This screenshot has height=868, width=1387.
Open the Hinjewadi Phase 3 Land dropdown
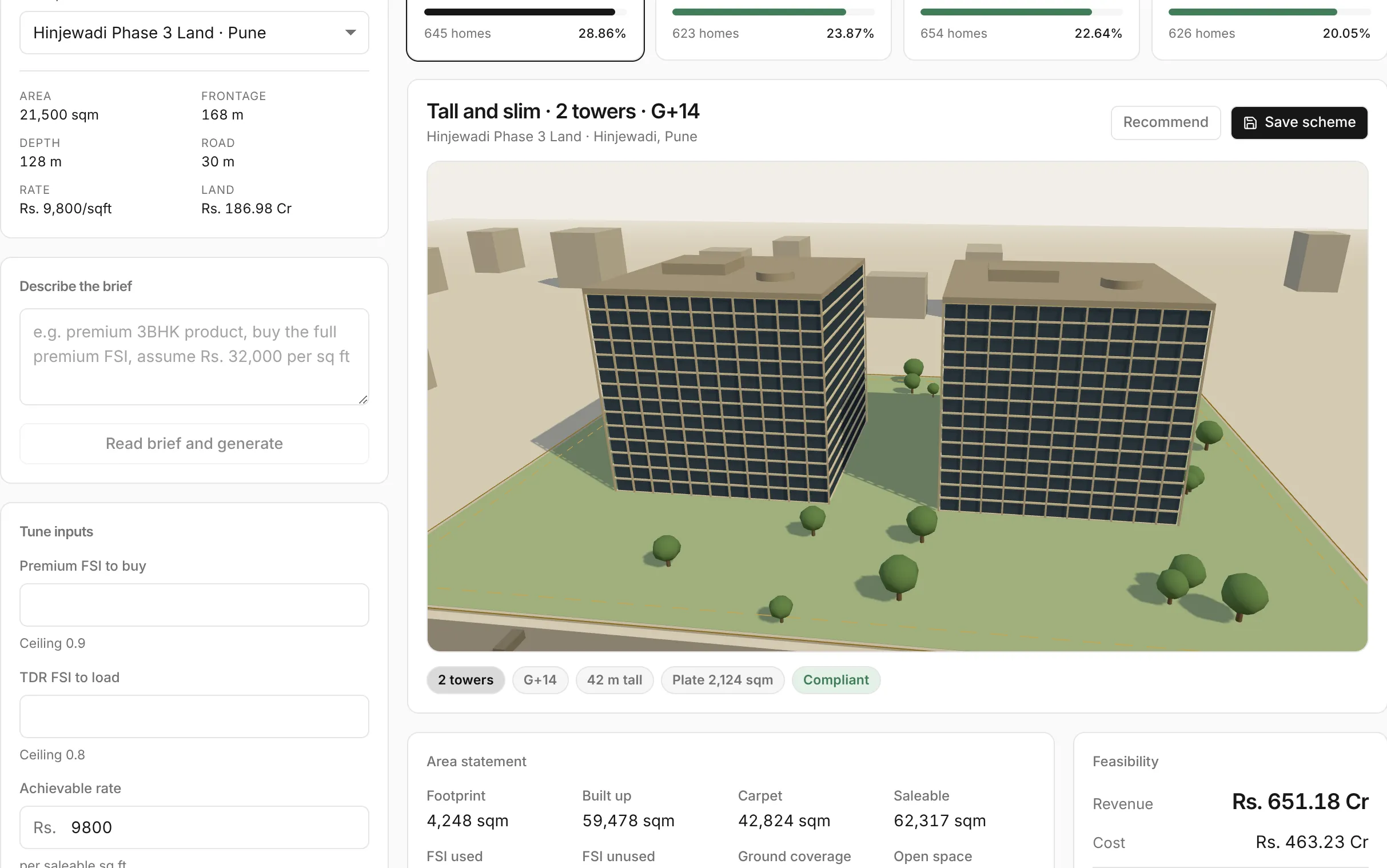point(194,33)
